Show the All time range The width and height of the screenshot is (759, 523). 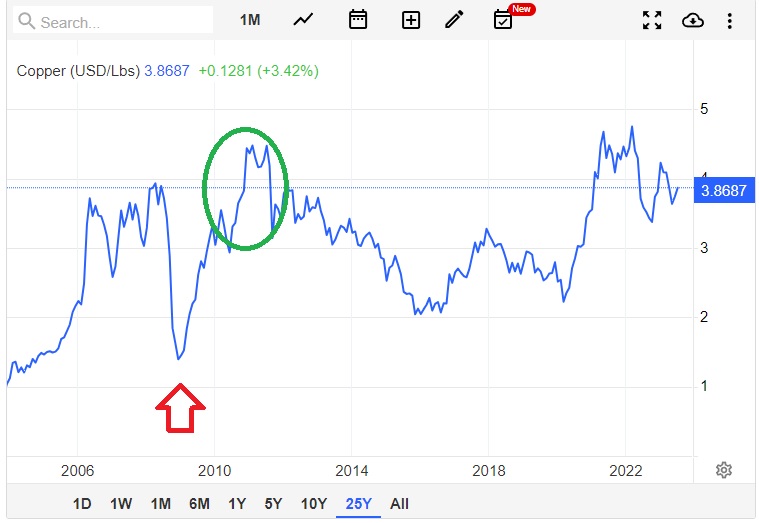pos(399,504)
